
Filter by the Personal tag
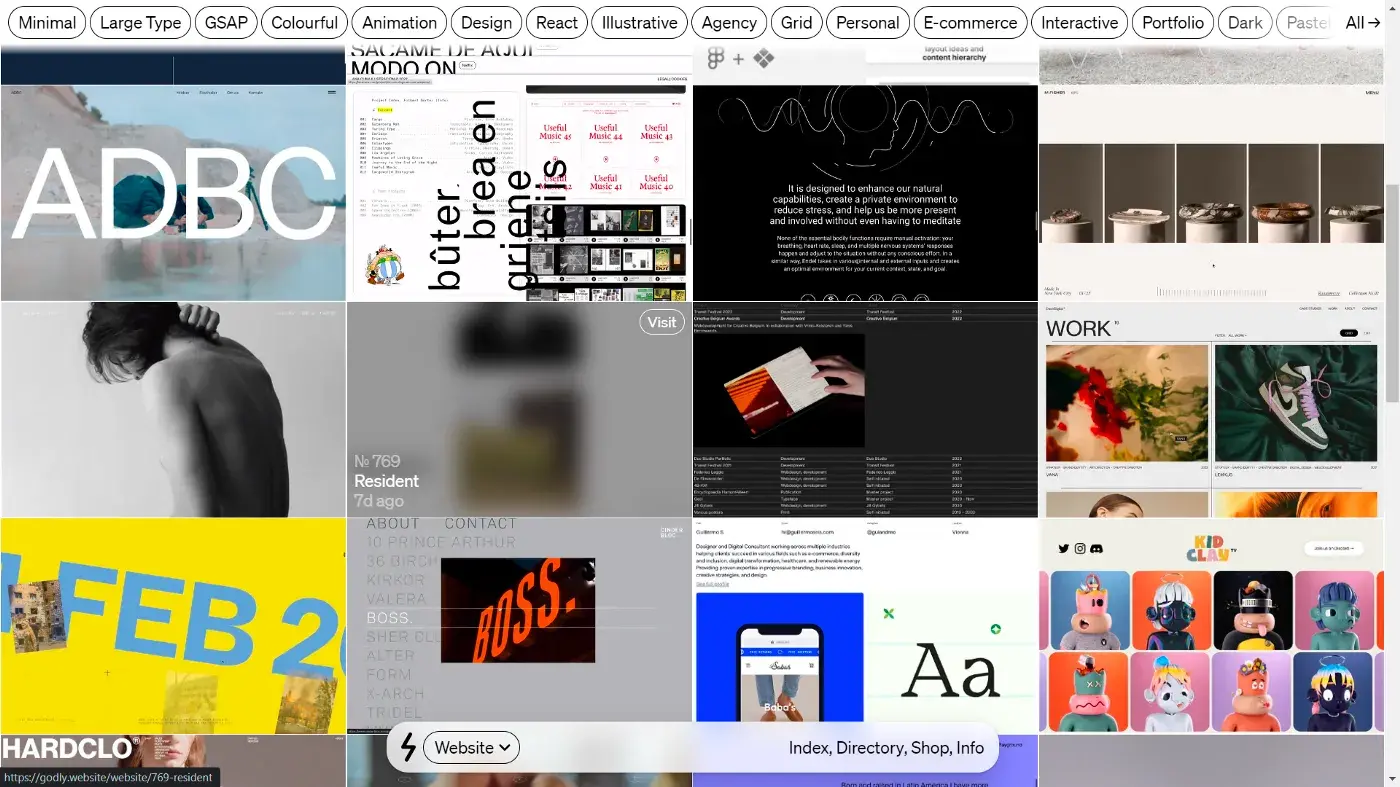point(868,22)
